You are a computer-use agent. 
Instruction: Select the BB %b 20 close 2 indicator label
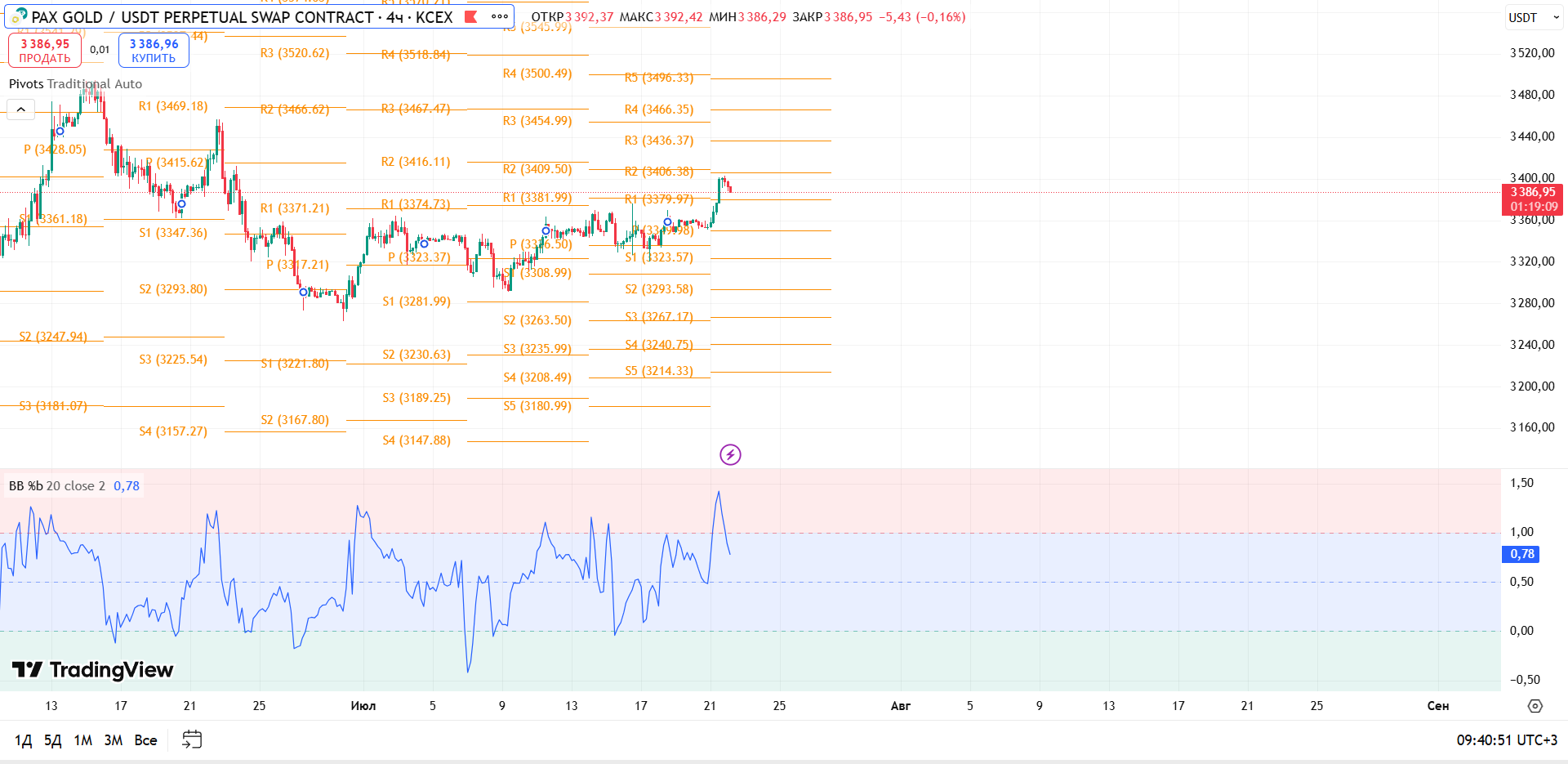[x=57, y=486]
